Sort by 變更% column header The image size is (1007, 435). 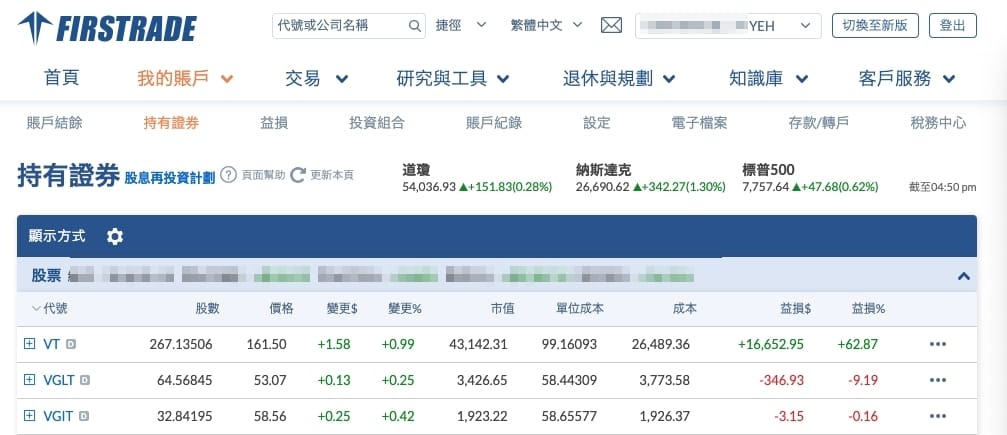(x=405, y=309)
